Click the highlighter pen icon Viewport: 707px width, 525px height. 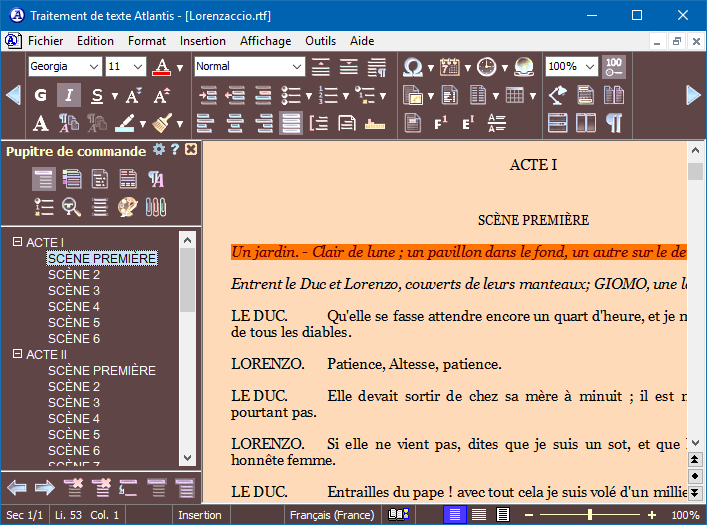tap(126, 123)
